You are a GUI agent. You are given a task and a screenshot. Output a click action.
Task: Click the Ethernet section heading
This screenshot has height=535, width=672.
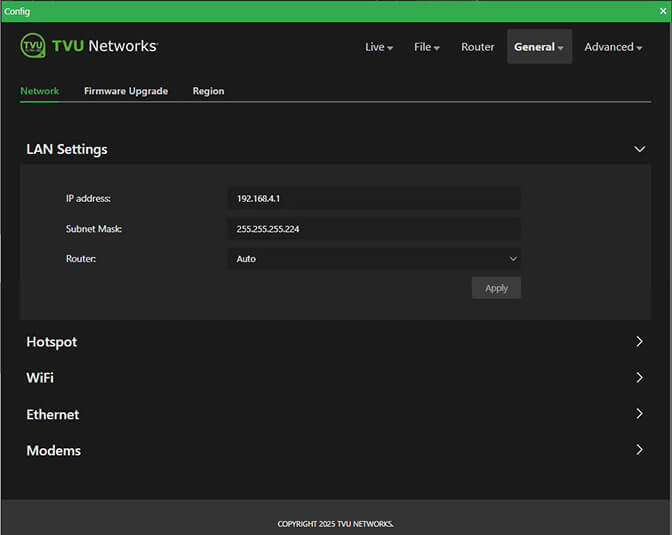tap(53, 415)
